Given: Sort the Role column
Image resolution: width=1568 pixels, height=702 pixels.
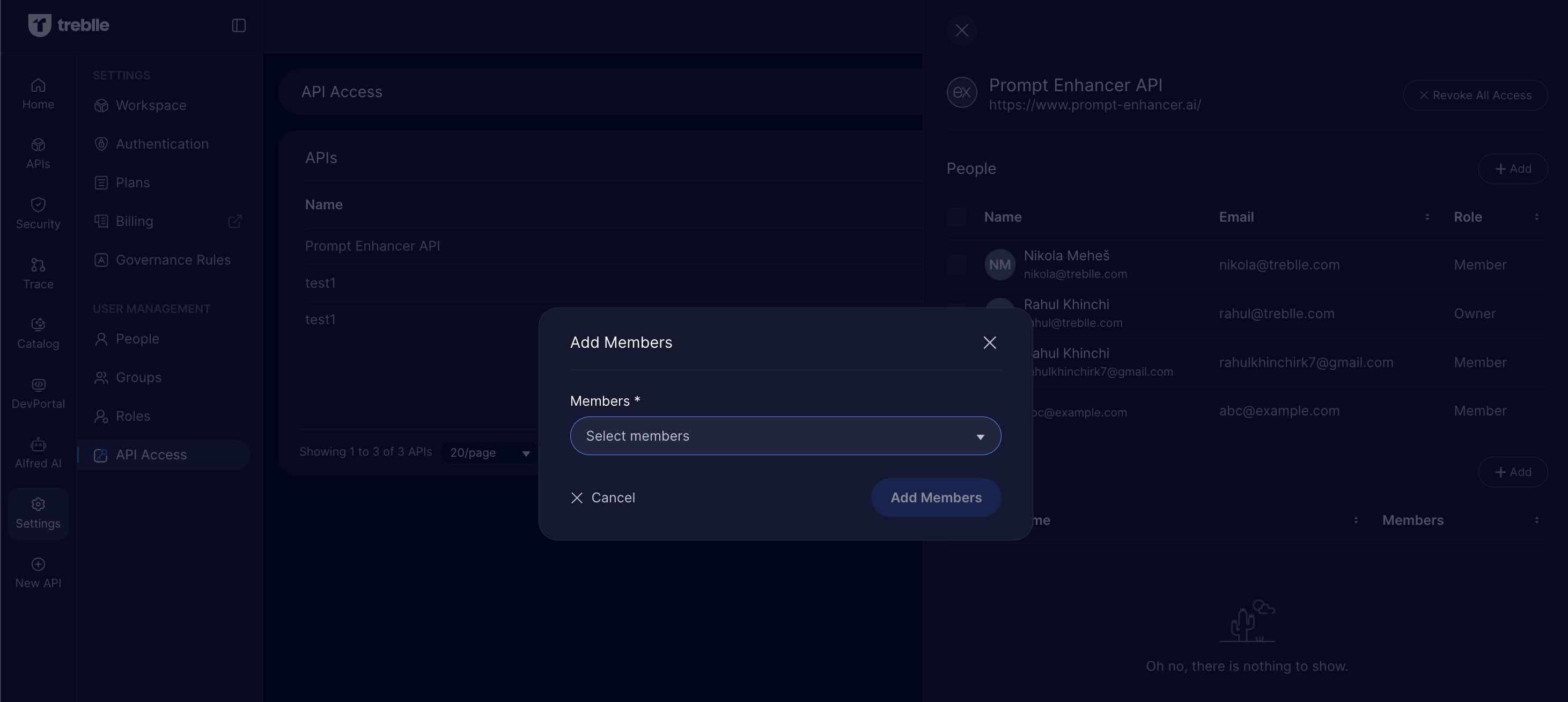Looking at the screenshot, I should click(1535, 217).
